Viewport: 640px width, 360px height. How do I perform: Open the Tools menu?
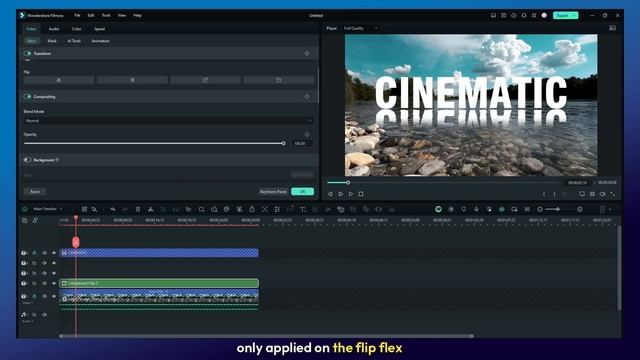point(106,16)
